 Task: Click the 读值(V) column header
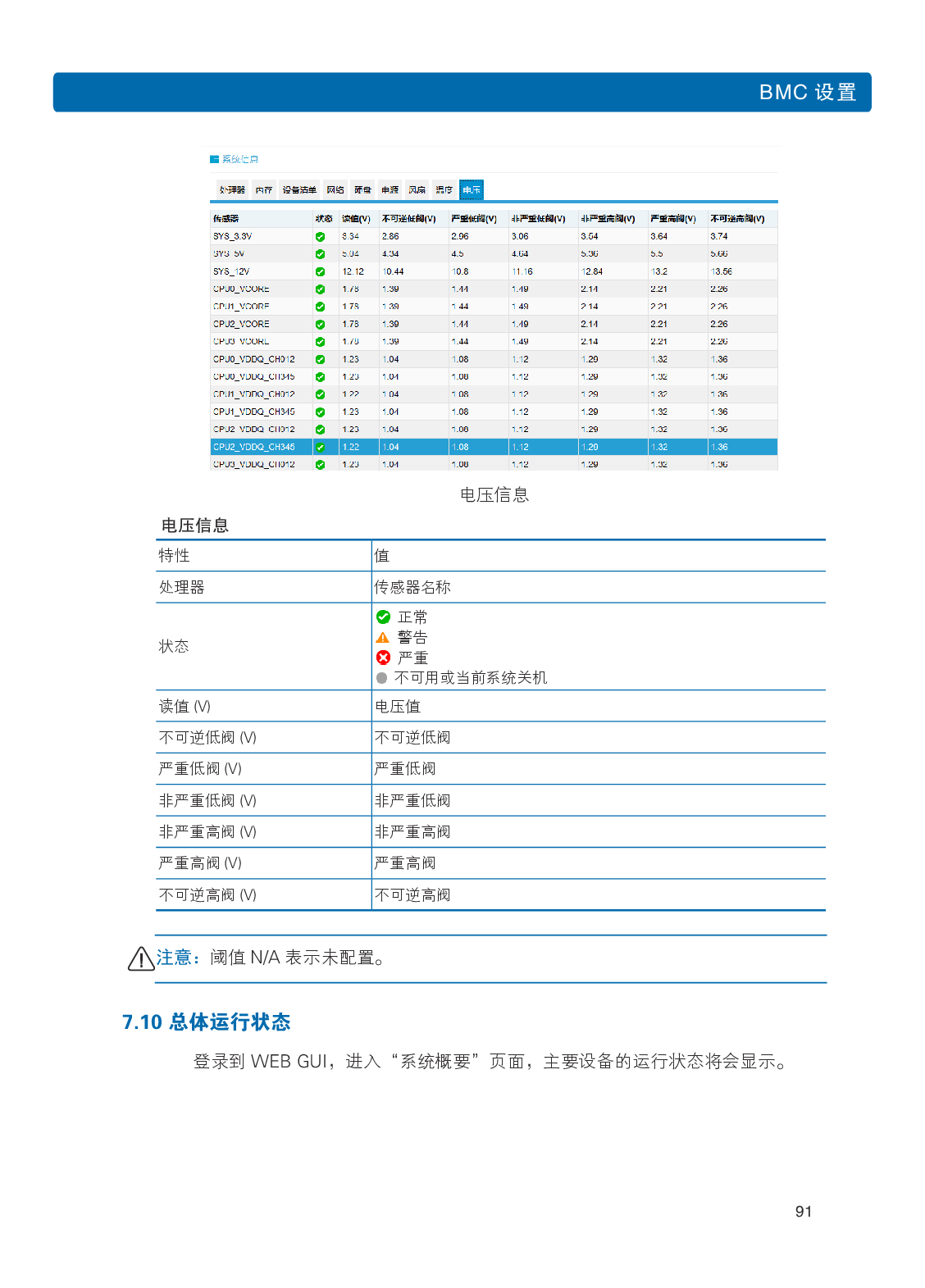click(356, 219)
